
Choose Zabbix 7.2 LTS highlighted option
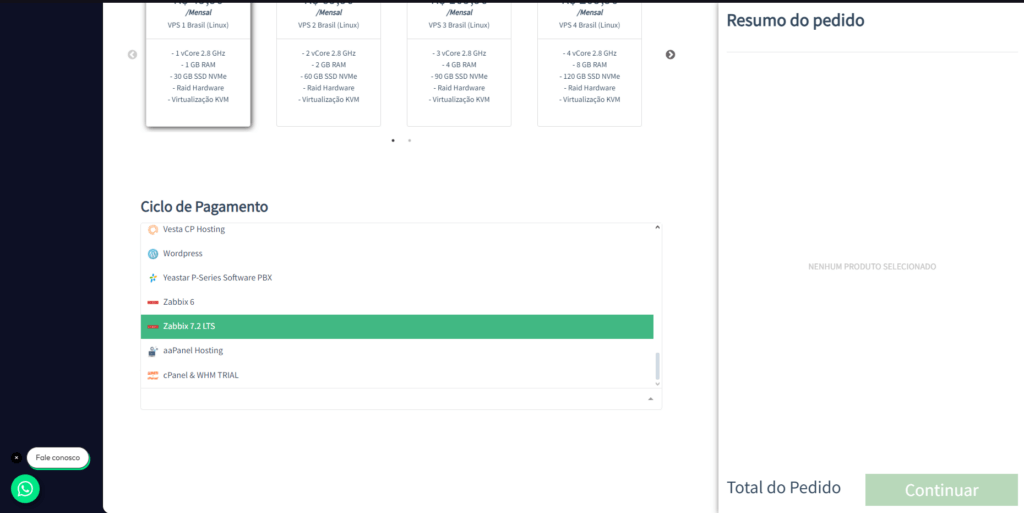point(397,326)
